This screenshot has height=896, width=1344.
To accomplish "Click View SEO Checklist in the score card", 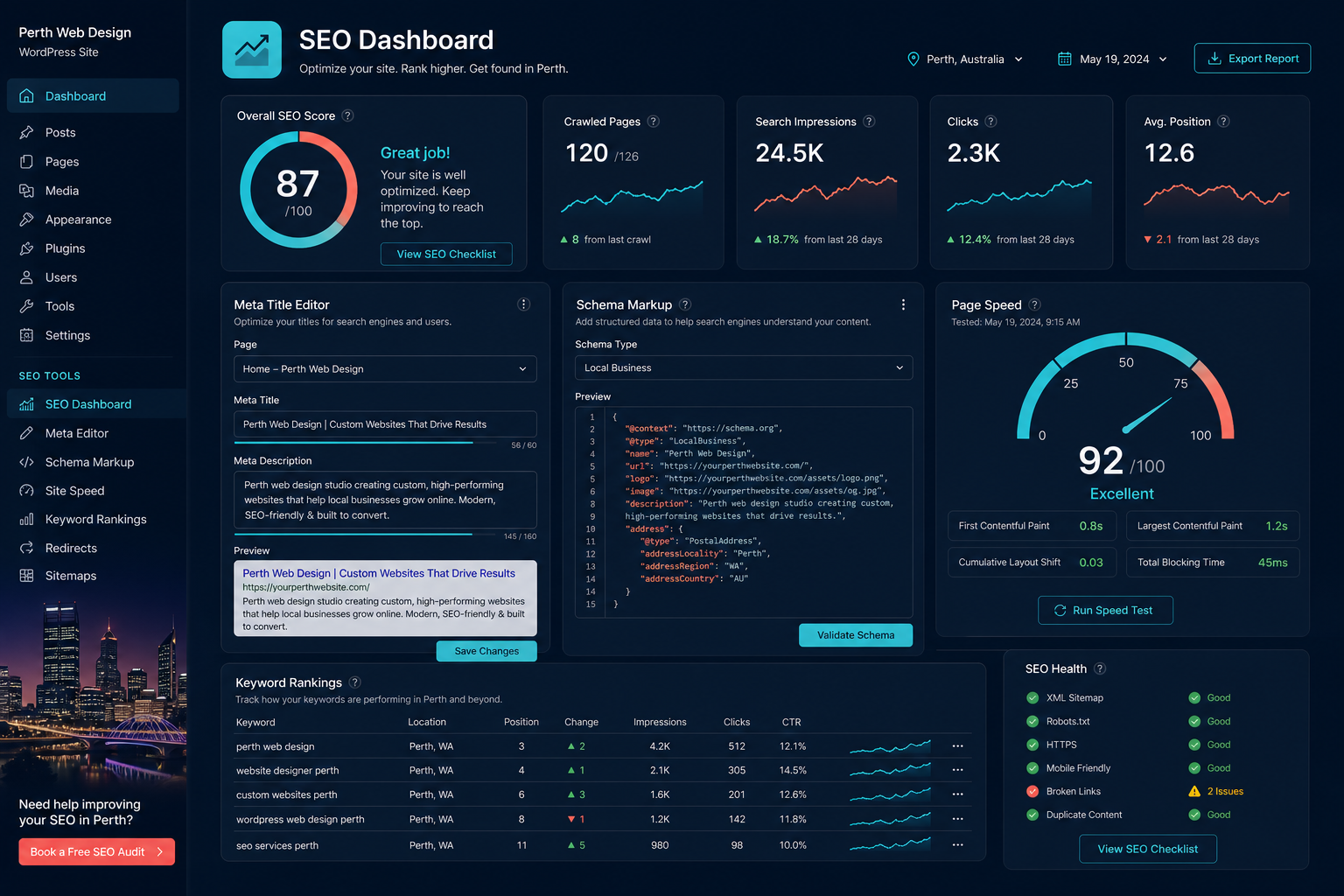I will [x=446, y=254].
